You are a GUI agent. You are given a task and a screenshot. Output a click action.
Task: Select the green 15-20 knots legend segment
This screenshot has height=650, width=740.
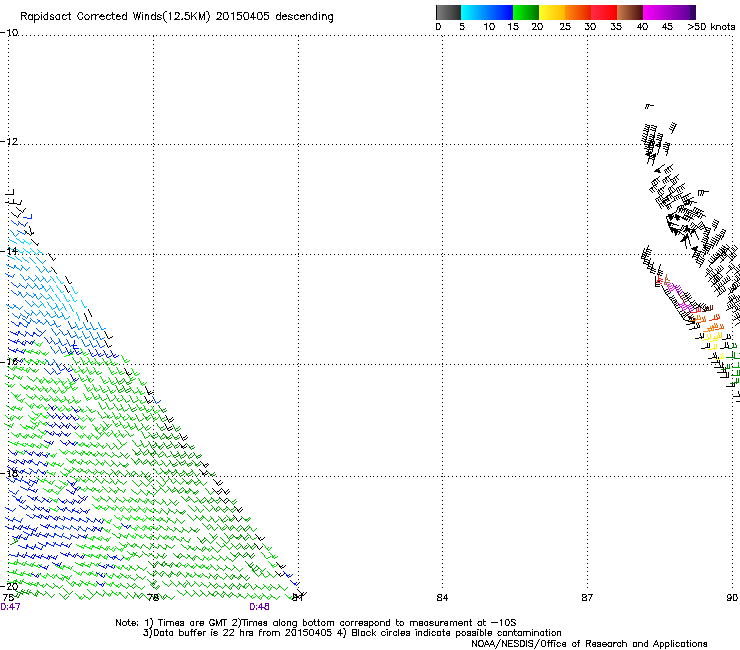point(526,12)
